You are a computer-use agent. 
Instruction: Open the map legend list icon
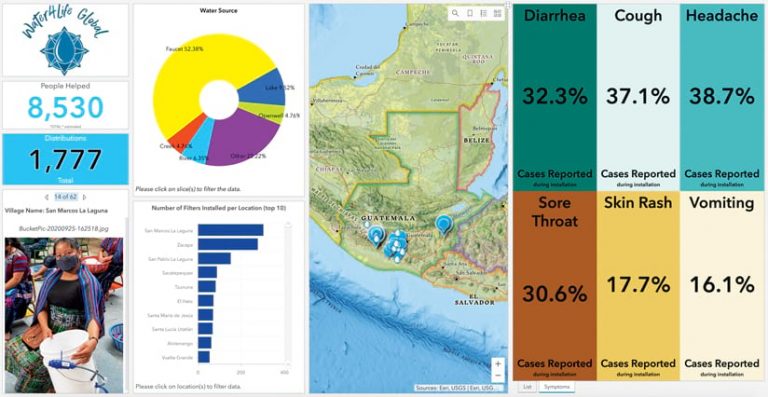click(x=483, y=13)
